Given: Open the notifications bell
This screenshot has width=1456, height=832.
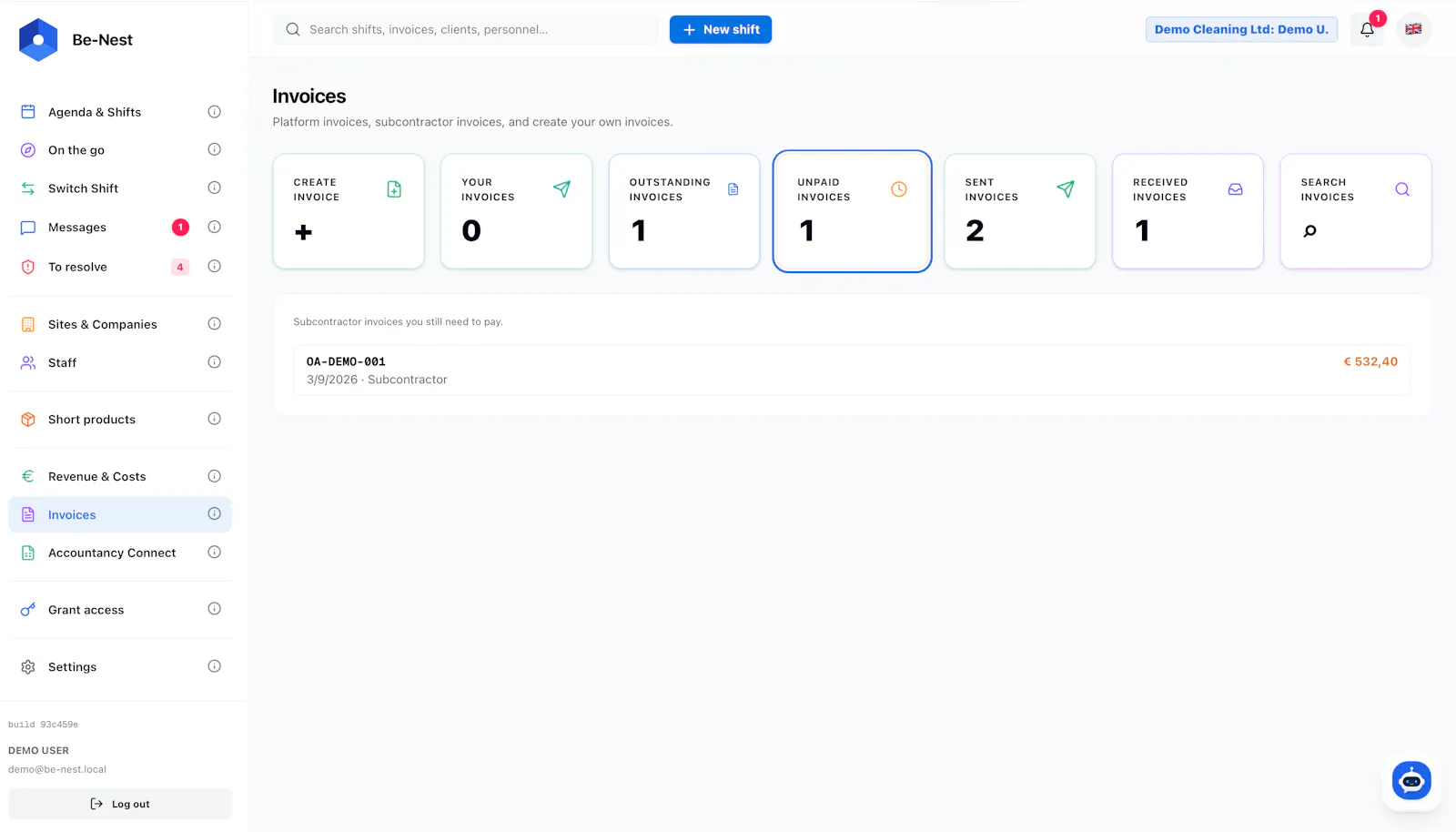Looking at the screenshot, I should coord(1367,29).
